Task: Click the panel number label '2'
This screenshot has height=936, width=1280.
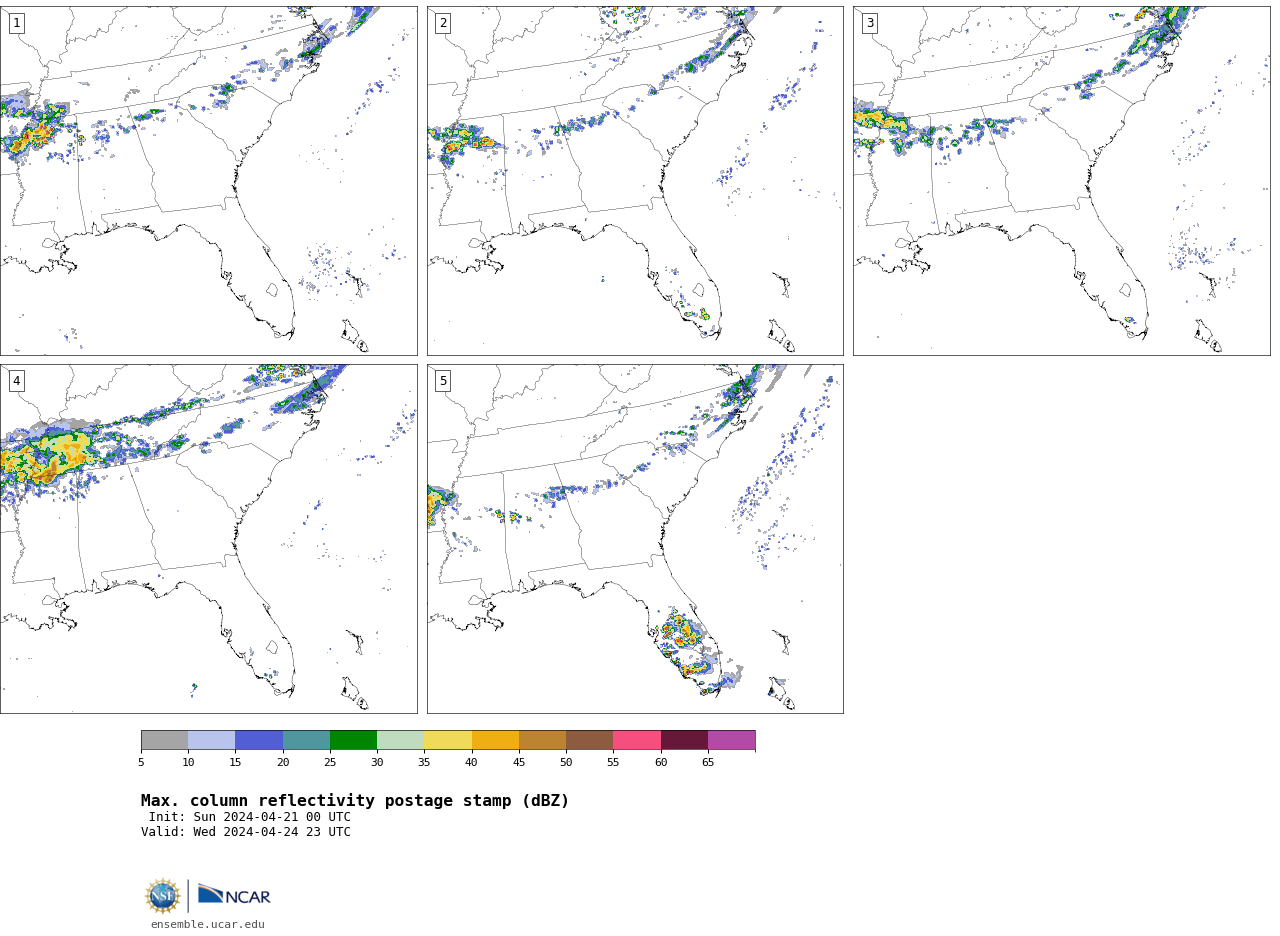Action: pyautogui.click(x=443, y=23)
